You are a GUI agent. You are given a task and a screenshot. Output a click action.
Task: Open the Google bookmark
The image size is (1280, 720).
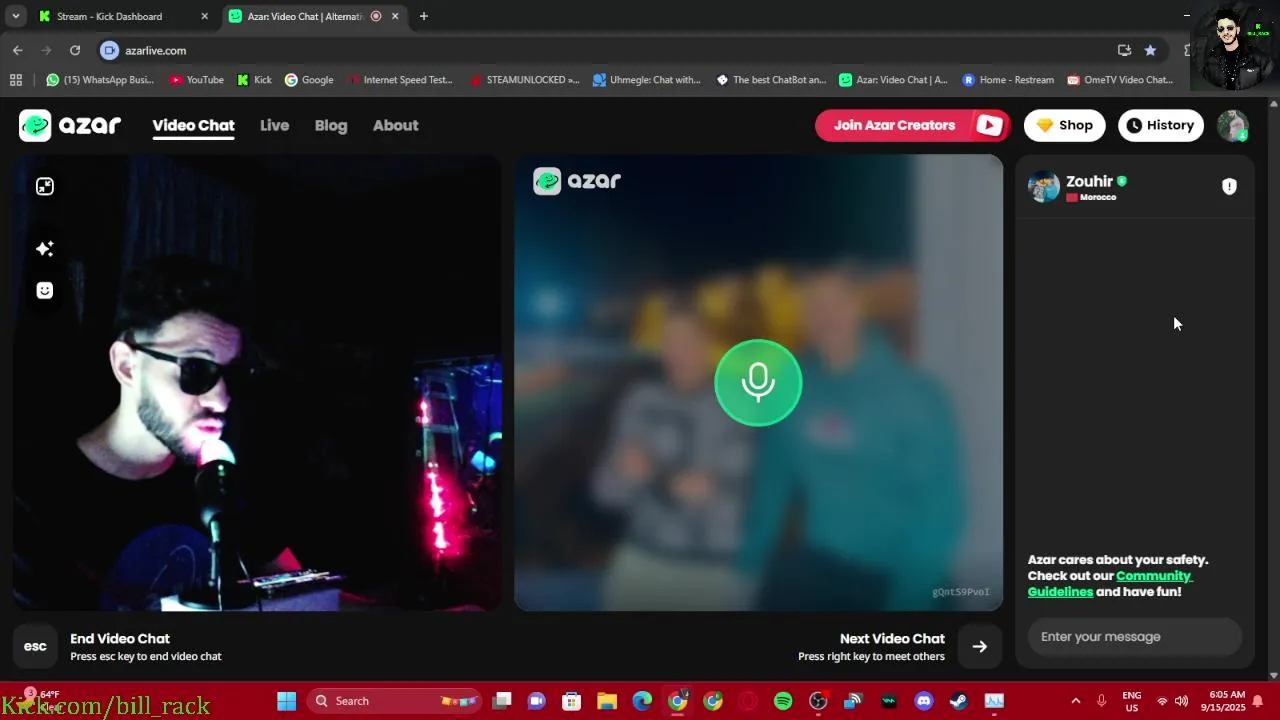(309, 80)
